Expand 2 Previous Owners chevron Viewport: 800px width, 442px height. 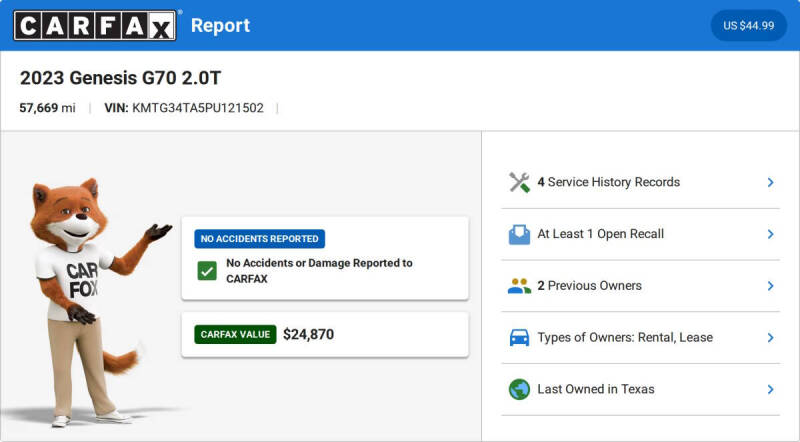pos(770,286)
